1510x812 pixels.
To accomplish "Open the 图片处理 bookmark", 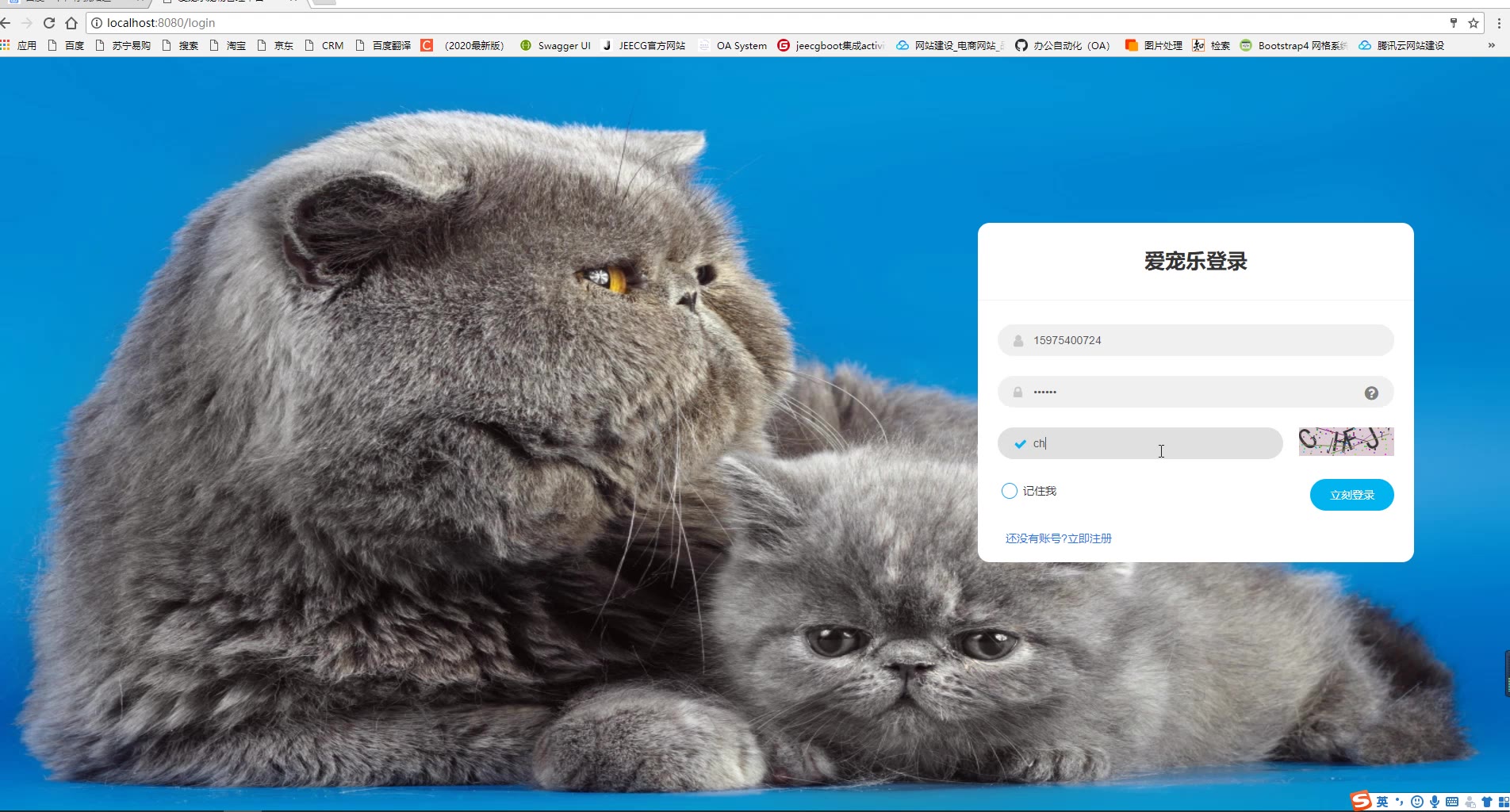I will 1154,45.
